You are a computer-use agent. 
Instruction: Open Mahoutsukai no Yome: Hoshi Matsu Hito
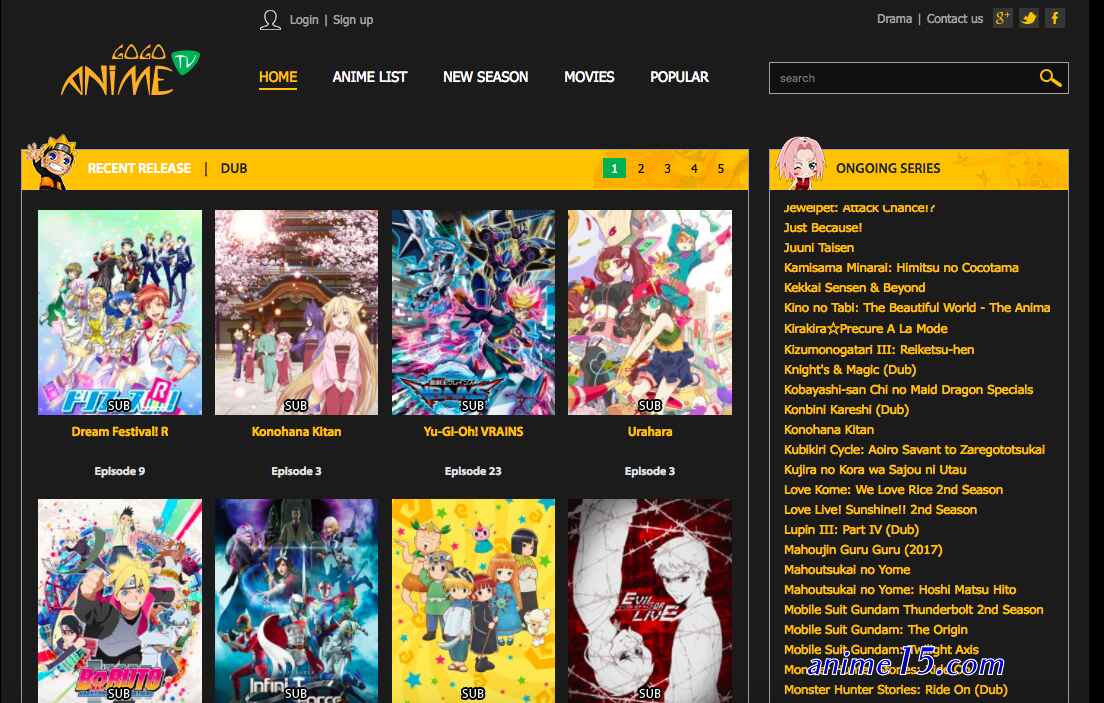tap(900, 590)
